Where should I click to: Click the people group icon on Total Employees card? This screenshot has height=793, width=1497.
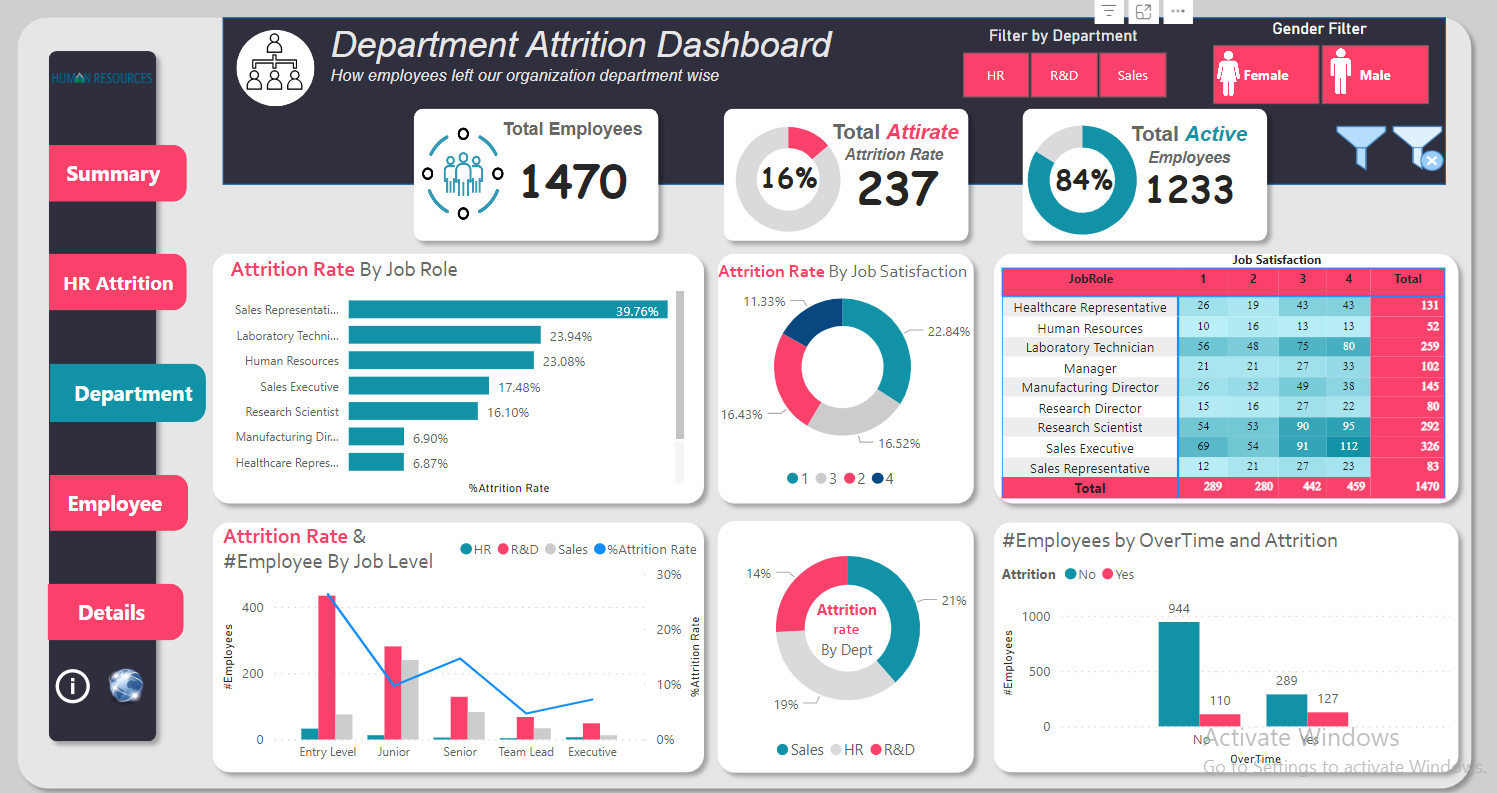point(462,174)
